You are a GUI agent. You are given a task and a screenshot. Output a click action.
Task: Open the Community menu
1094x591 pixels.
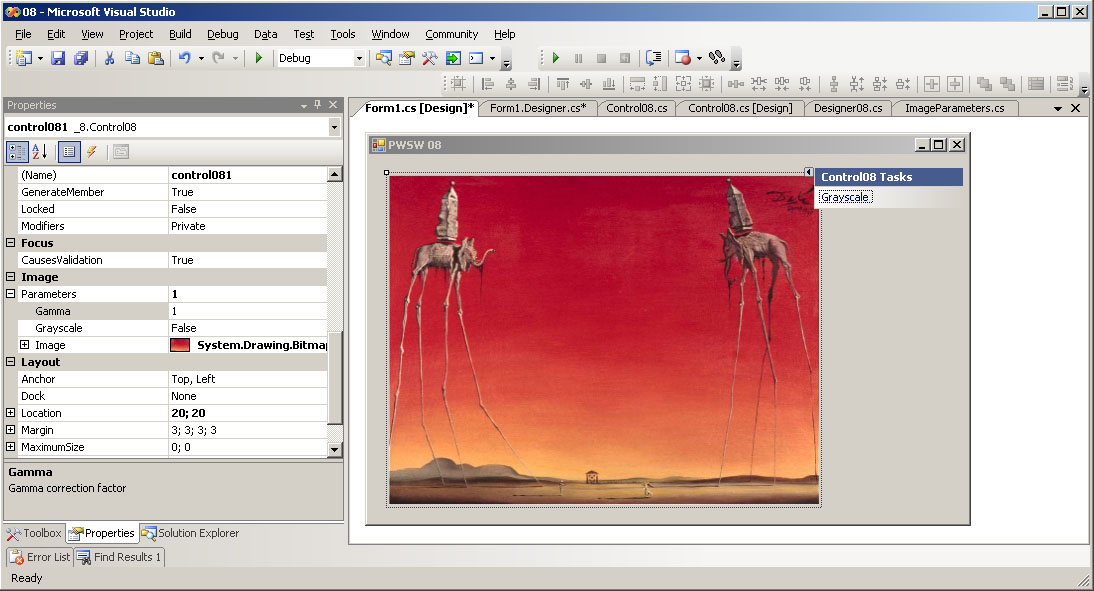(x=451, y=33)
